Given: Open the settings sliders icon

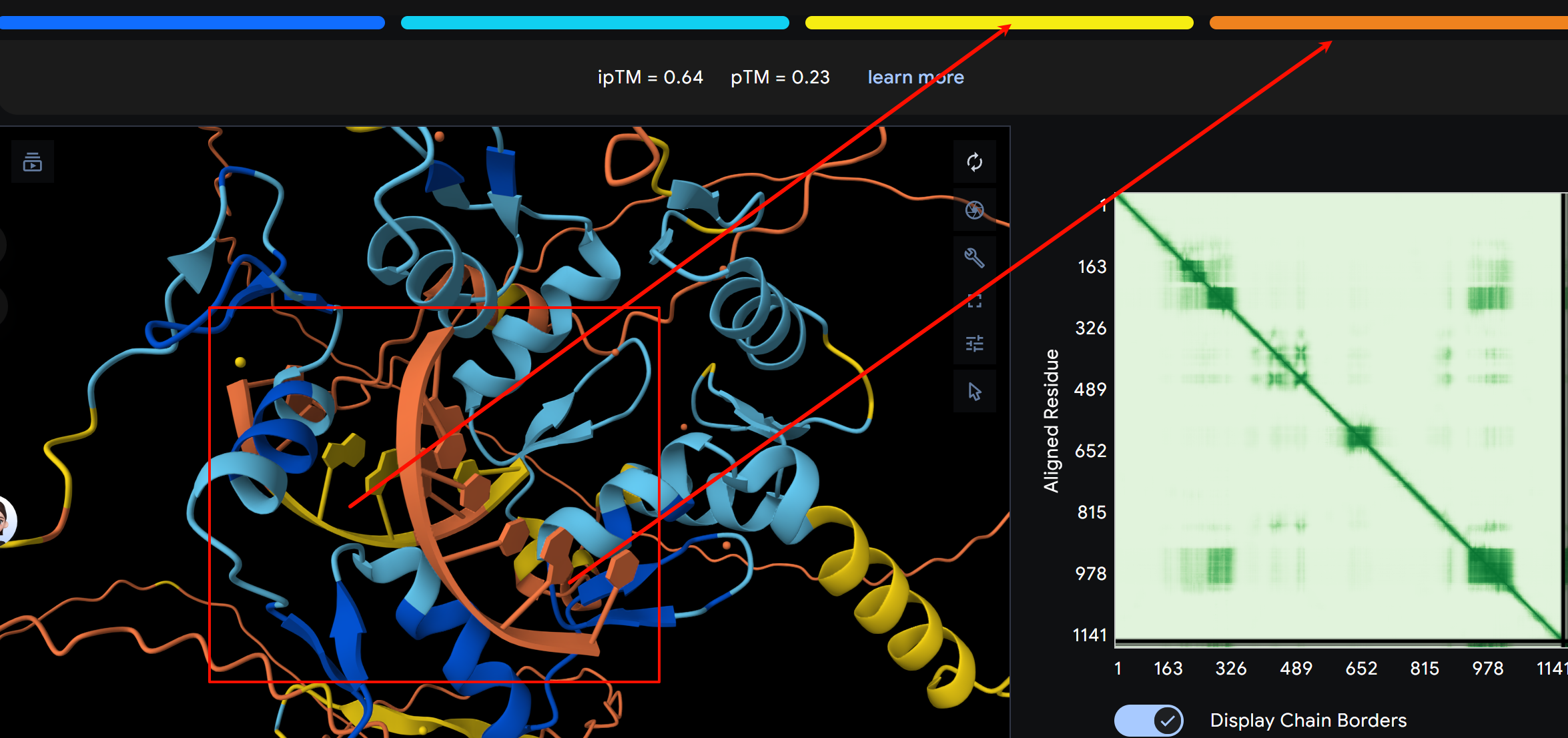Looking at the screenshot, I should [974, 344].
